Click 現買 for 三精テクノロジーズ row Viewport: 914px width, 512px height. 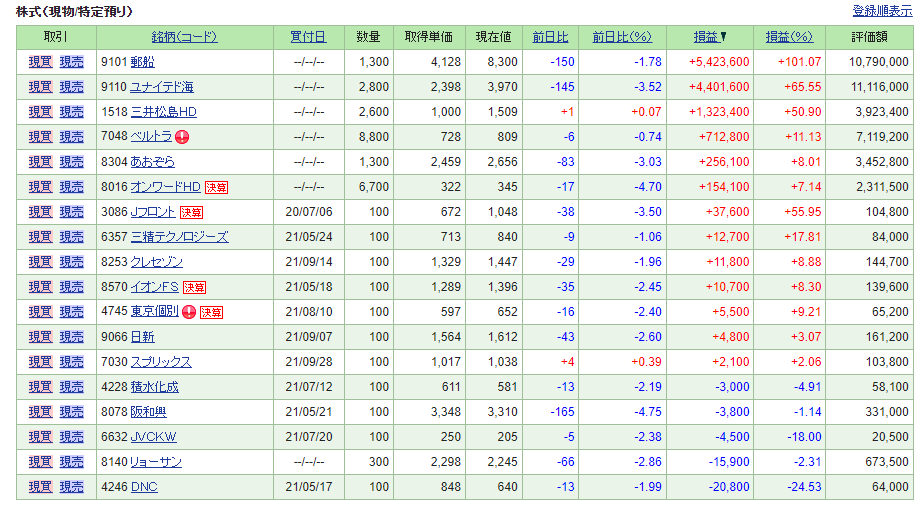41,237
